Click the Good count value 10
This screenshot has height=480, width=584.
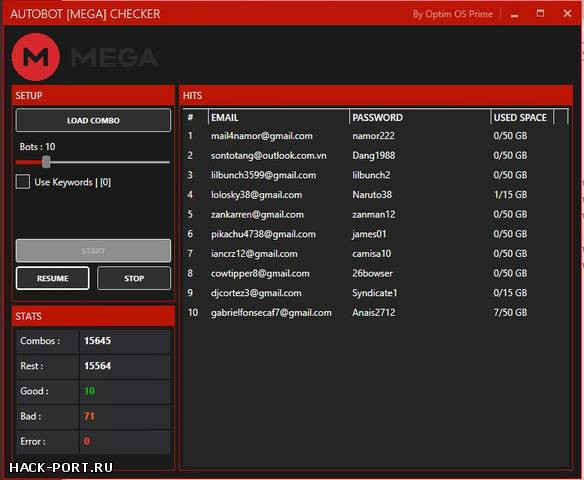point(89,391)
